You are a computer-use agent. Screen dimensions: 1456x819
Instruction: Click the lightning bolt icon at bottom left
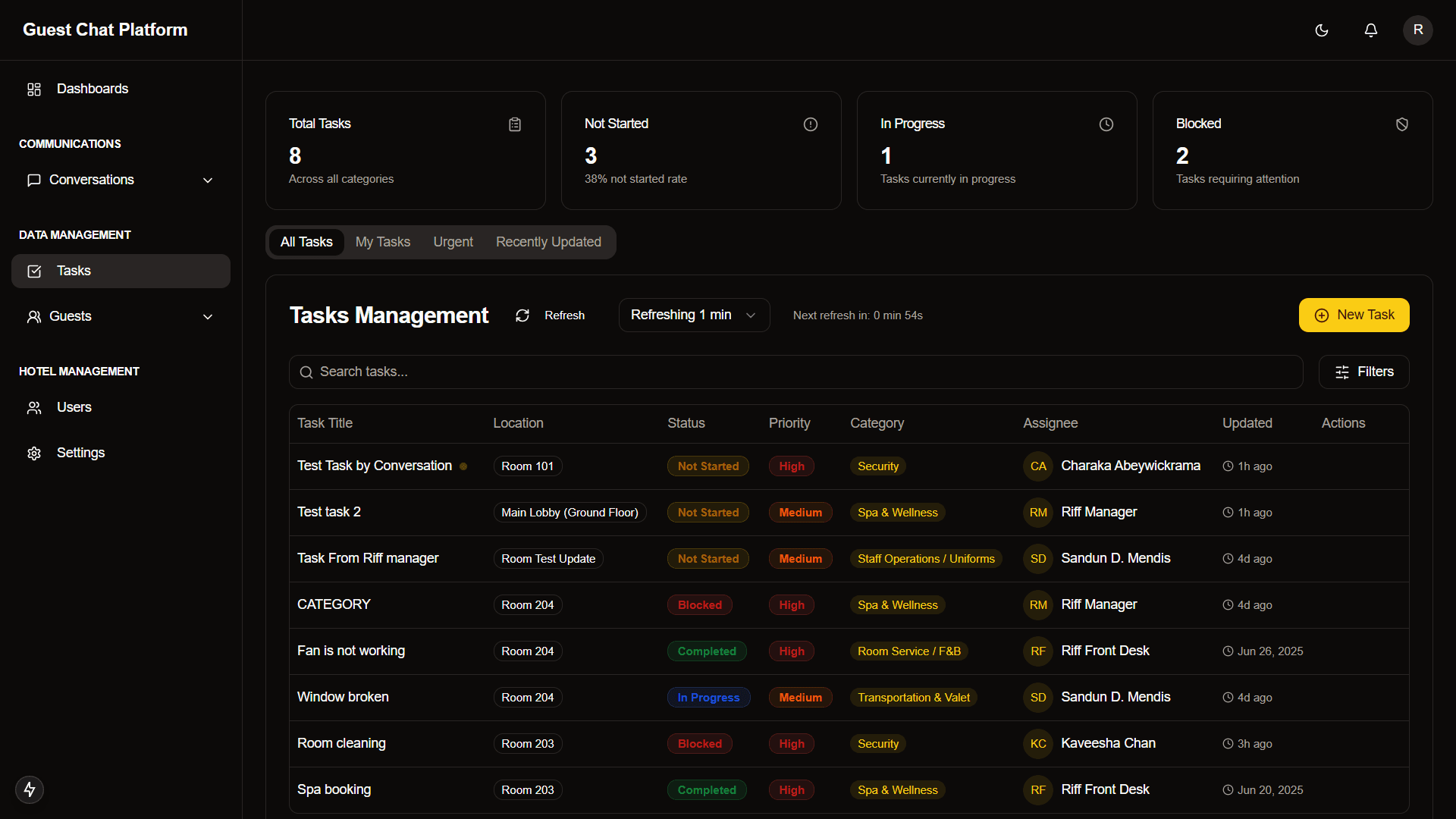pos(30,789)
